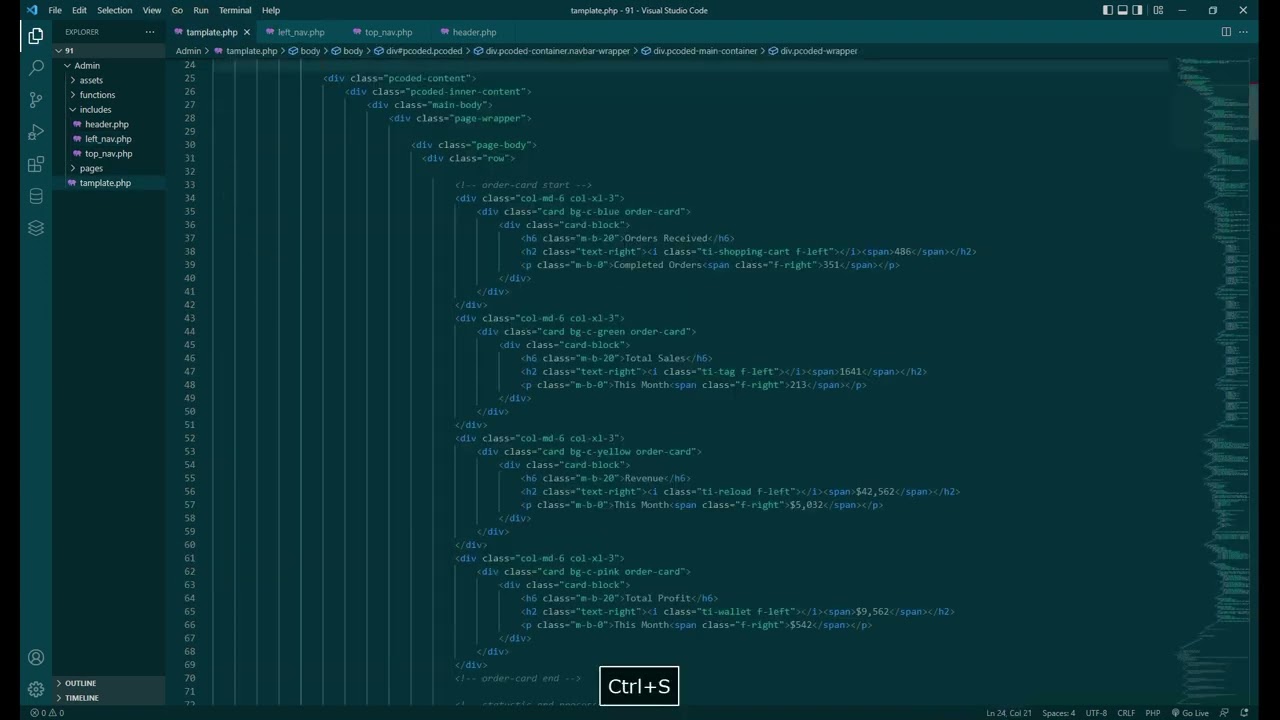Click the Customize Layout icon
Screen dimensions: 1280x720
[1158, 10]
